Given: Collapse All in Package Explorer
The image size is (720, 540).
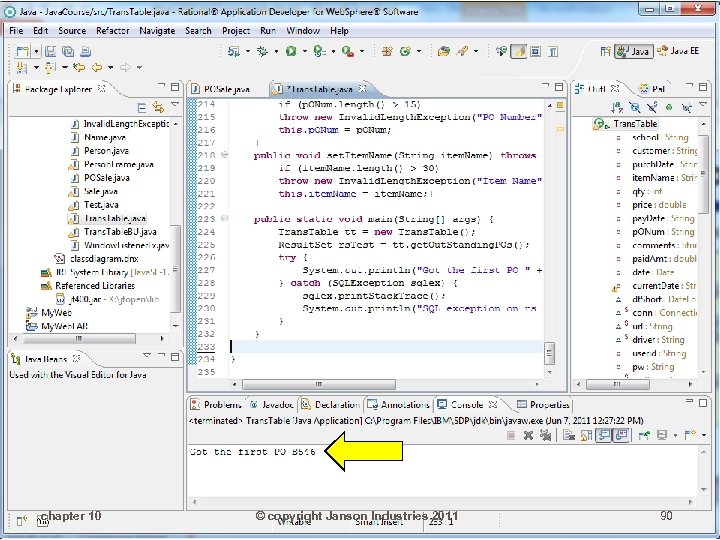Looking at the screenshot, I should (x=142, y=108).
